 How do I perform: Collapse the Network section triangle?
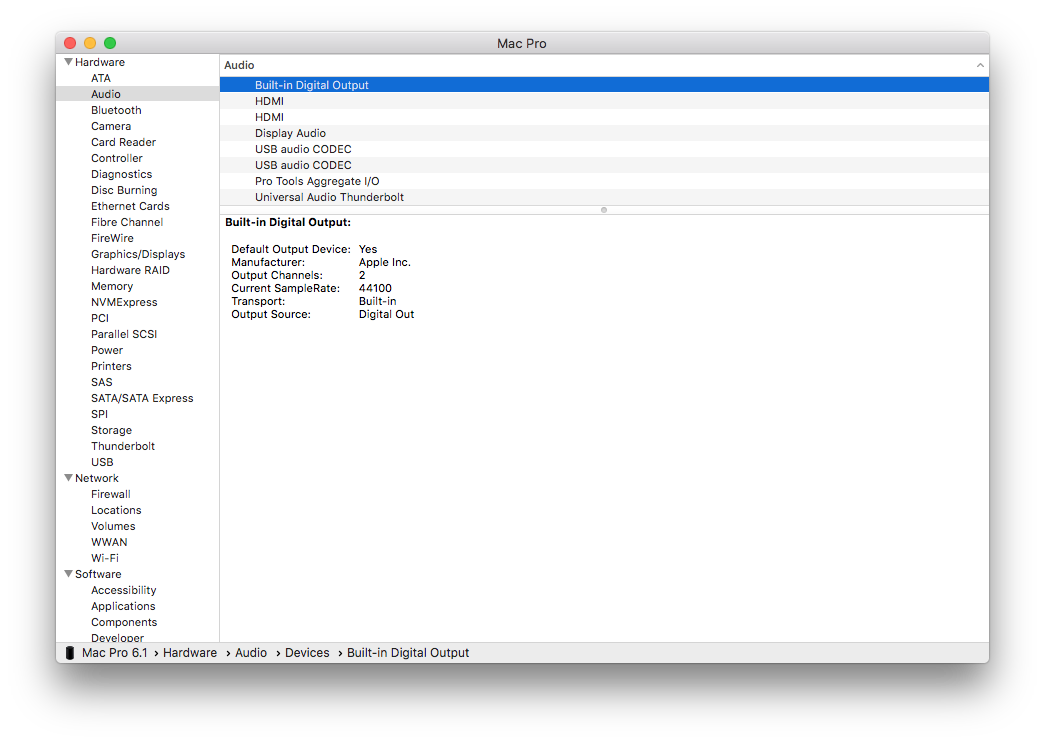click(x=68, y=478)
